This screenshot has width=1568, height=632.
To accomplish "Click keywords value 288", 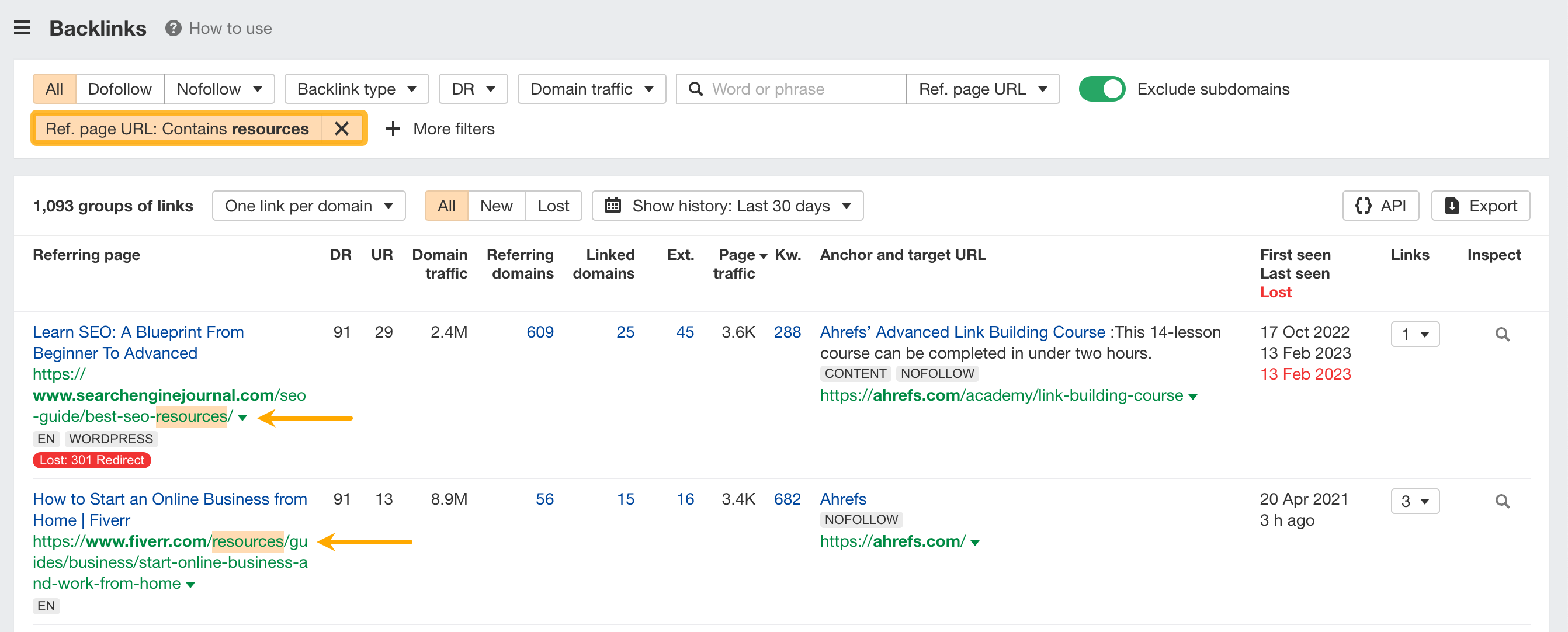I will tap(787, 332).
